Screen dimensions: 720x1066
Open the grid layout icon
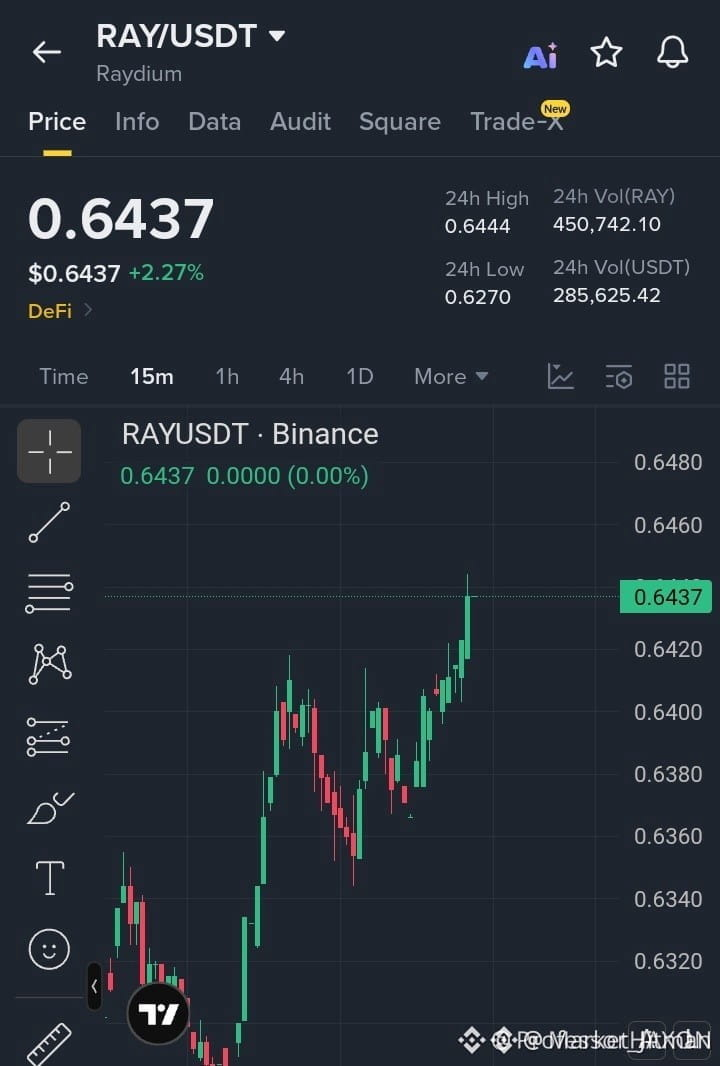pos(676,376)
